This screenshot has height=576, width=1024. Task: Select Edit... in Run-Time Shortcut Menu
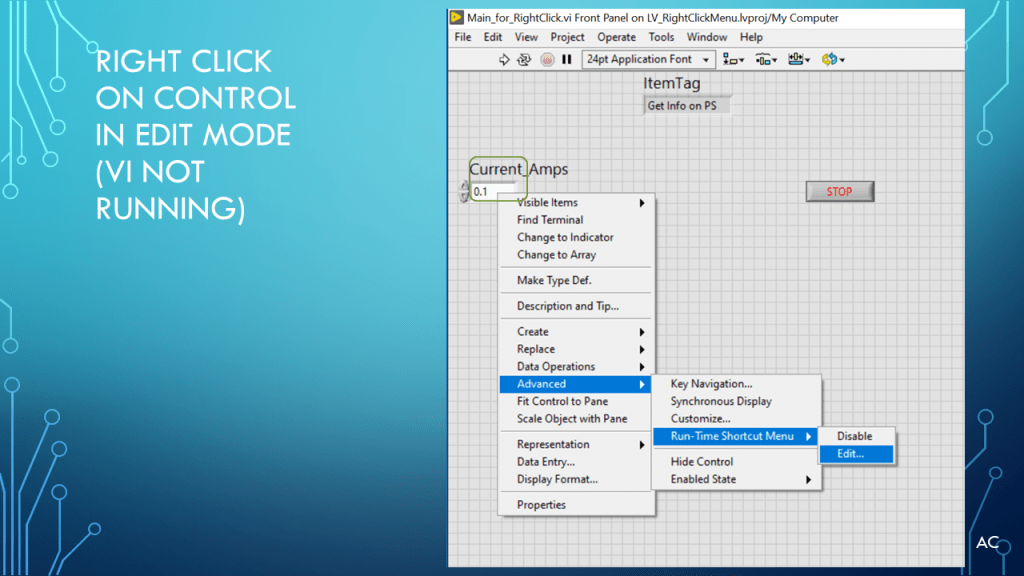point(851,454)
